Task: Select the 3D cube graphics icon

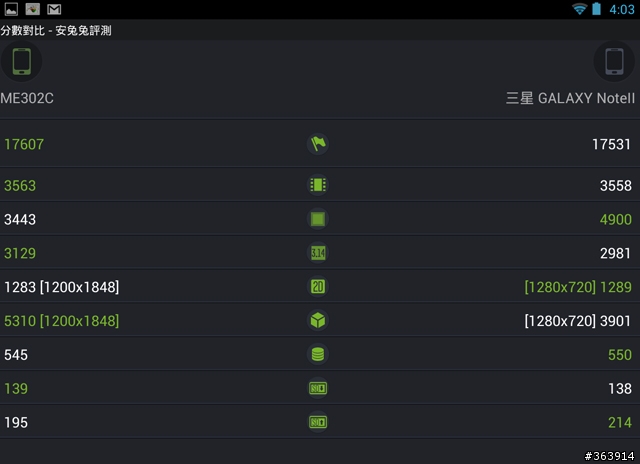Action: coord(318,320)
